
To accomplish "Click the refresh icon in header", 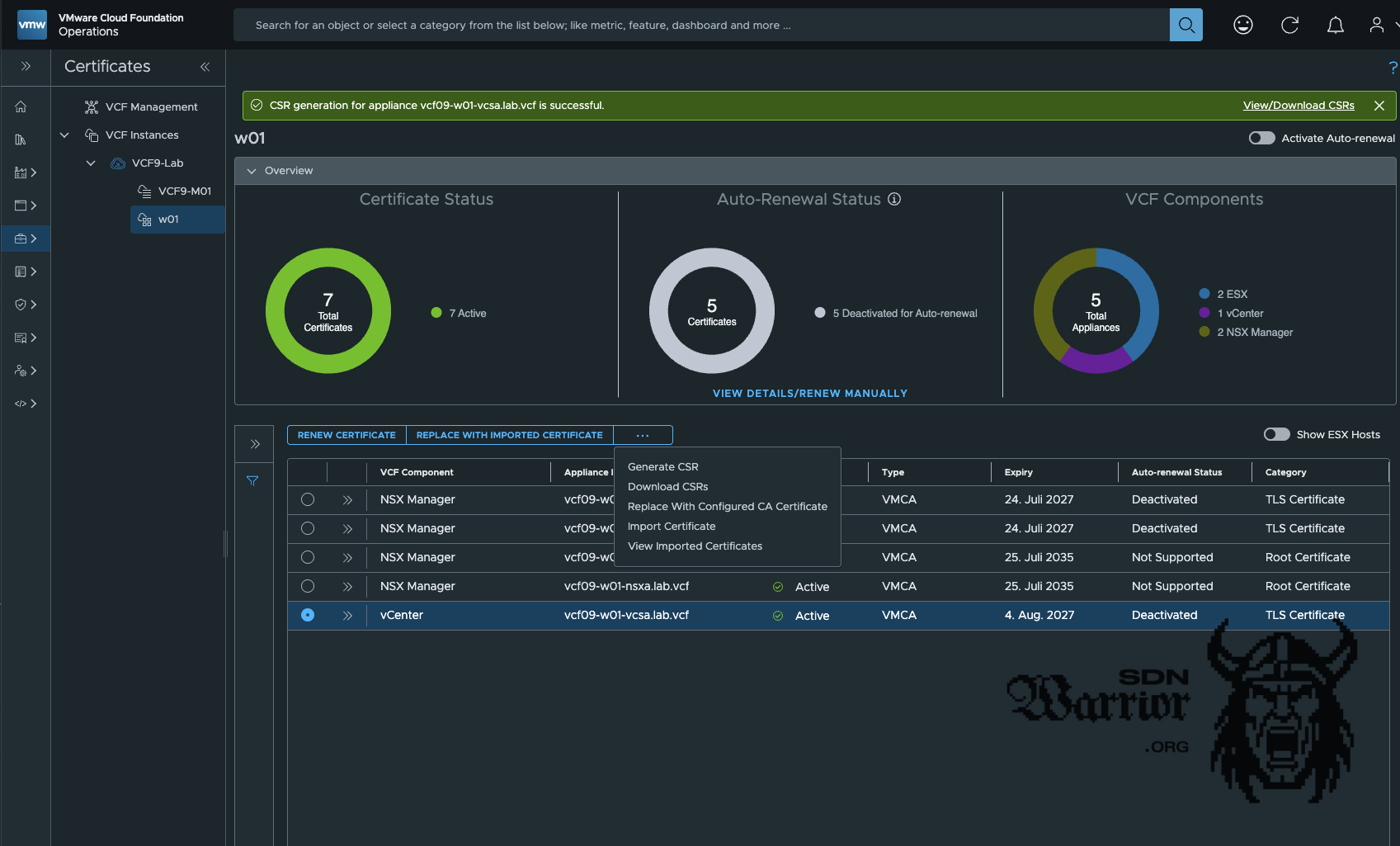I will click(x=1289, y=26).
